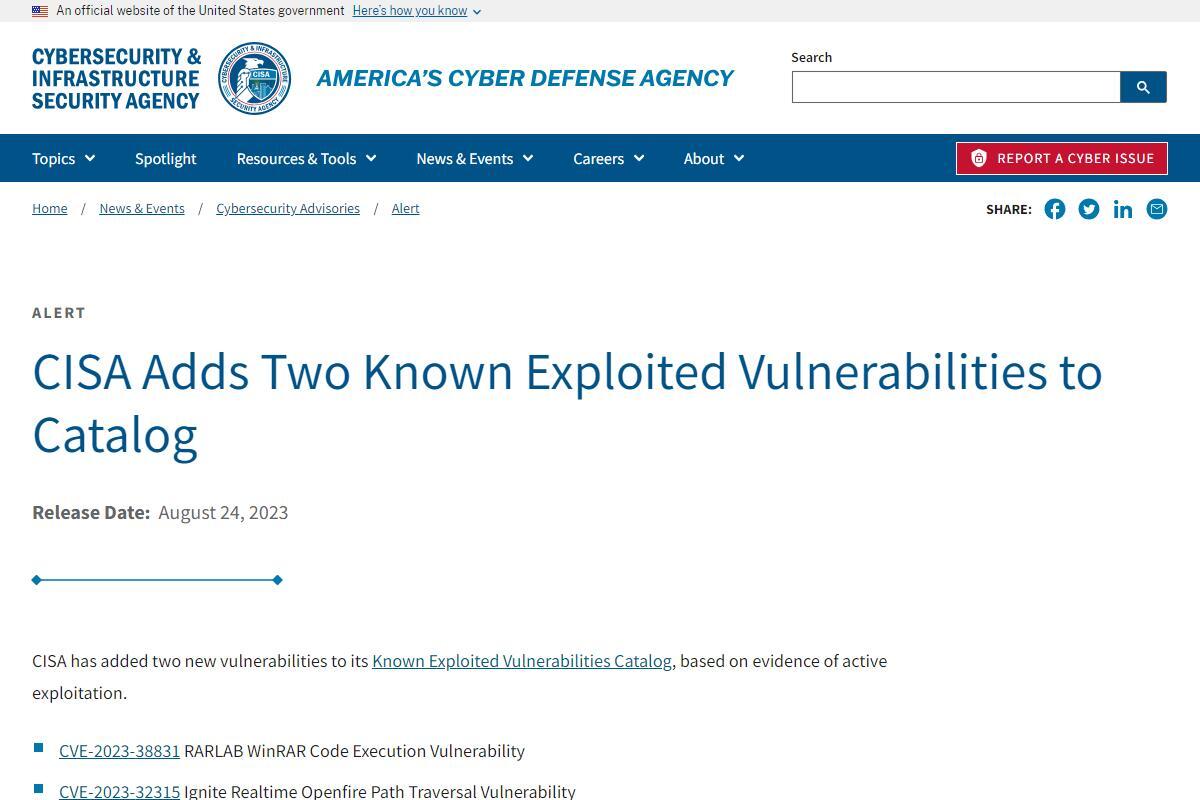Expand the Careers menu
The width and height of the screenshot is (1200, 800).
point(609,158)
